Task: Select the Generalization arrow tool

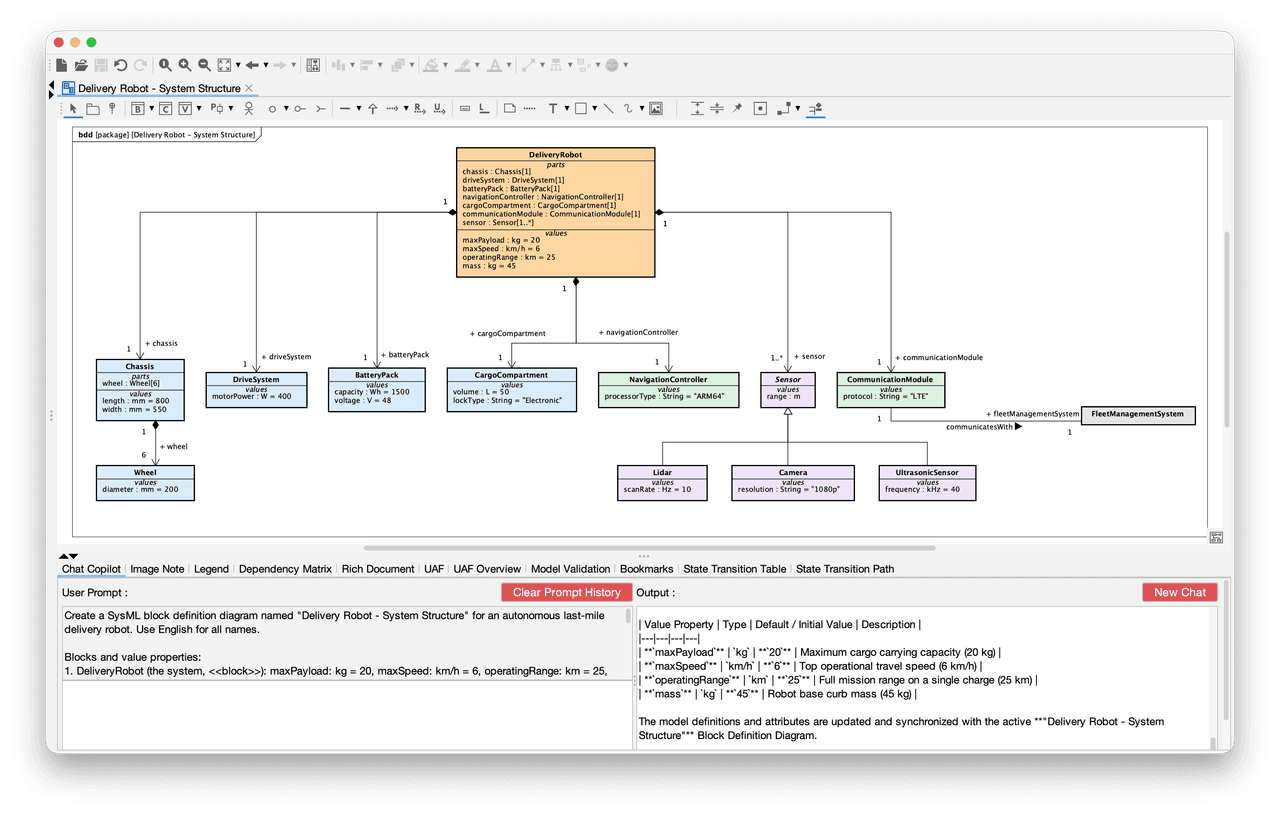Action: 373,108
